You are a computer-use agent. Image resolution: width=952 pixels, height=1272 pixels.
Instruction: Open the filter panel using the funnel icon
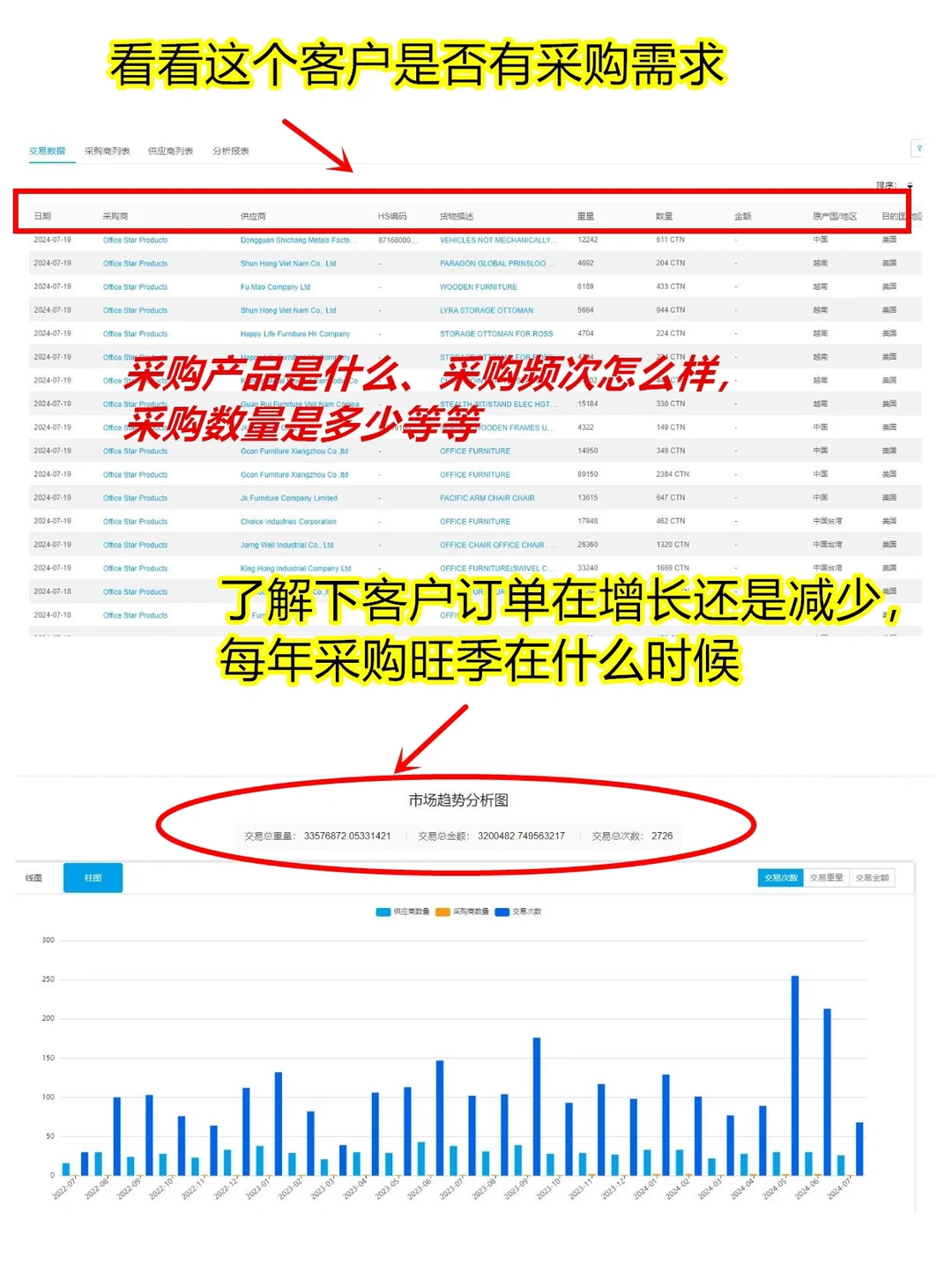(x=919, y=149)
